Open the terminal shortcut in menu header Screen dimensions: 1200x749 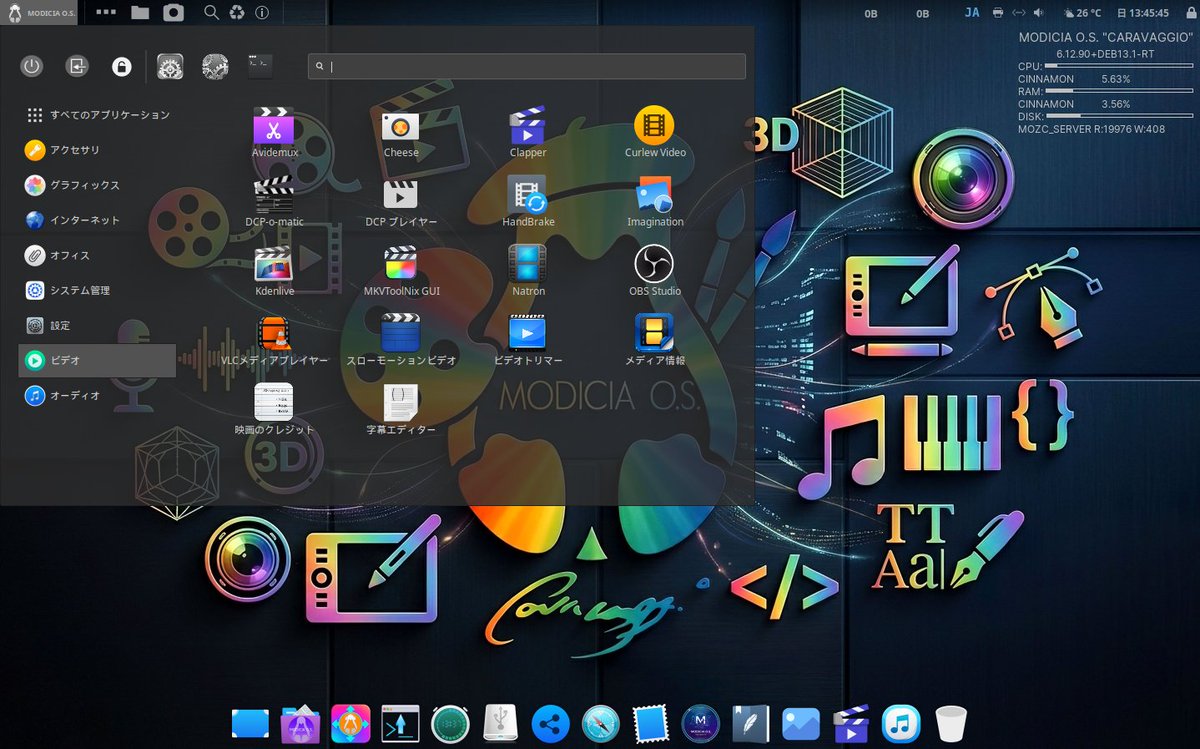pos(259,67)
